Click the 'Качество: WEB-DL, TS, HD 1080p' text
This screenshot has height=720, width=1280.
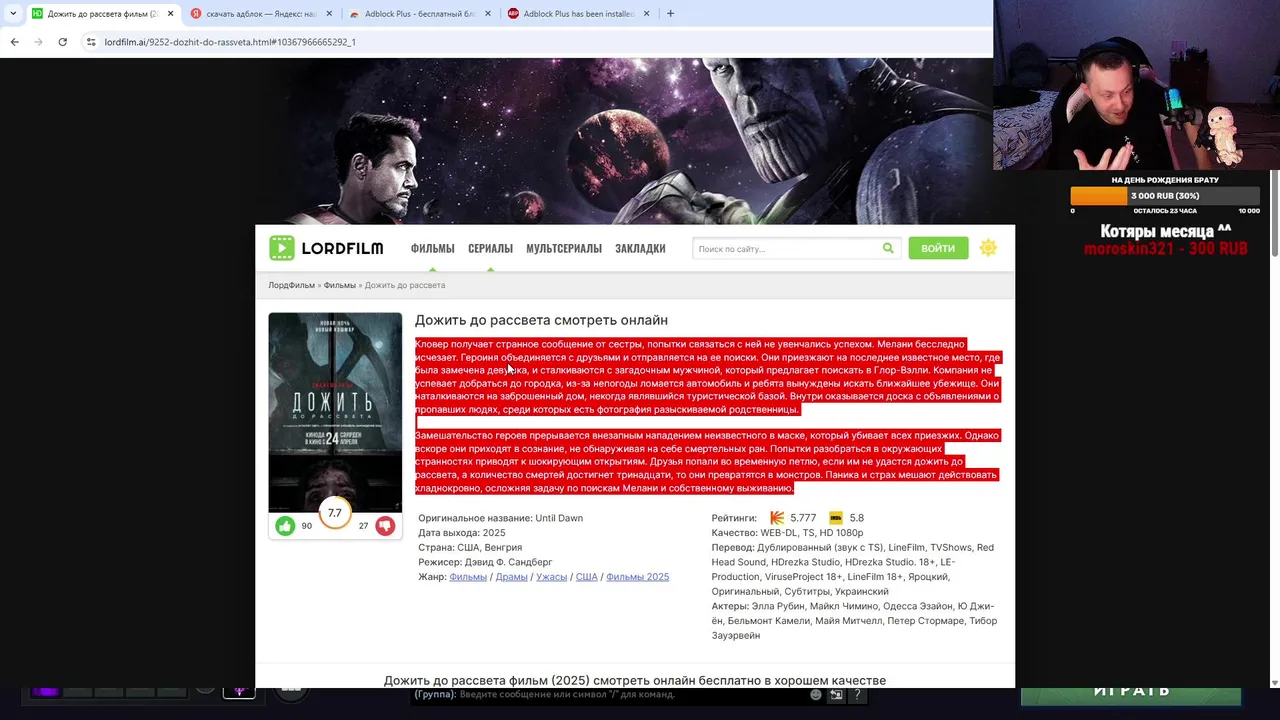point(787,533)
